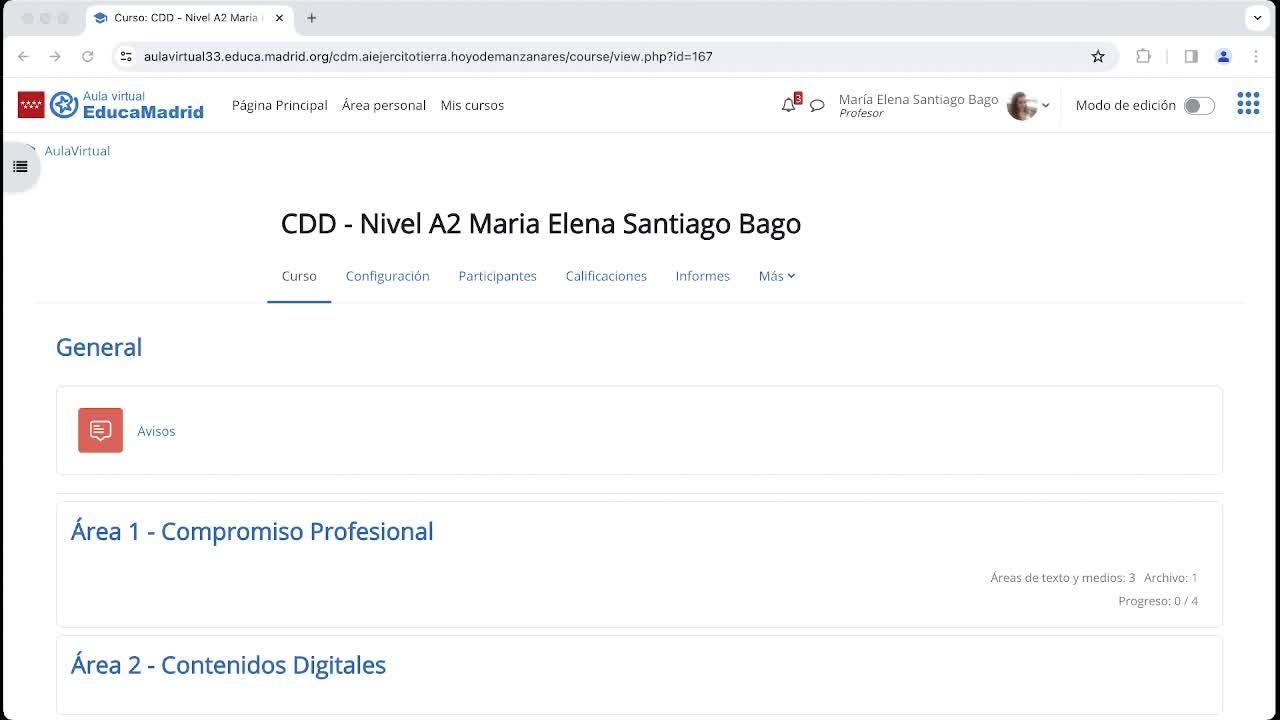Open the course index drawer icon

point(20,167)
